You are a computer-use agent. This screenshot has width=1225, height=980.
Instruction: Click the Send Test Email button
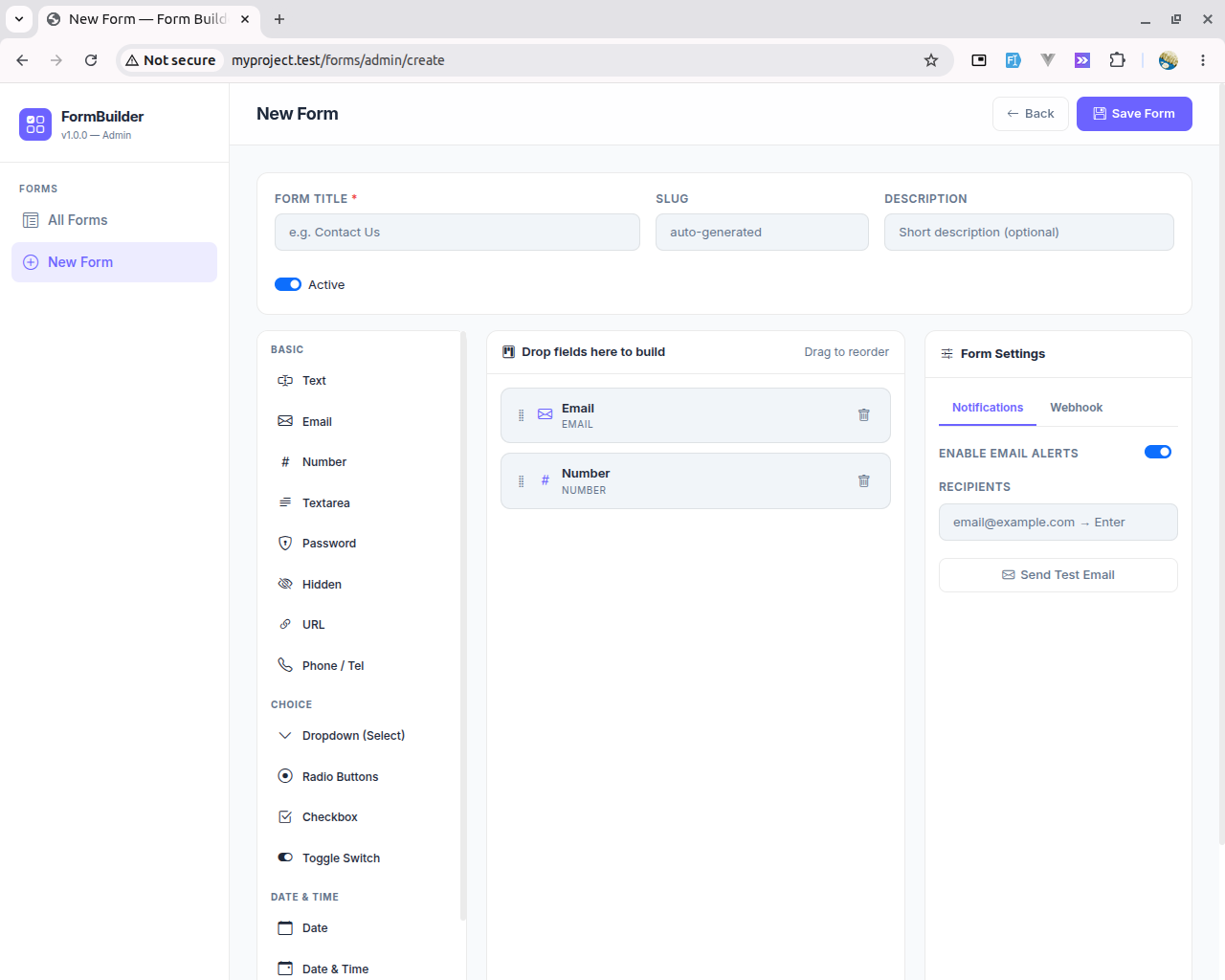pos(1058,575)
